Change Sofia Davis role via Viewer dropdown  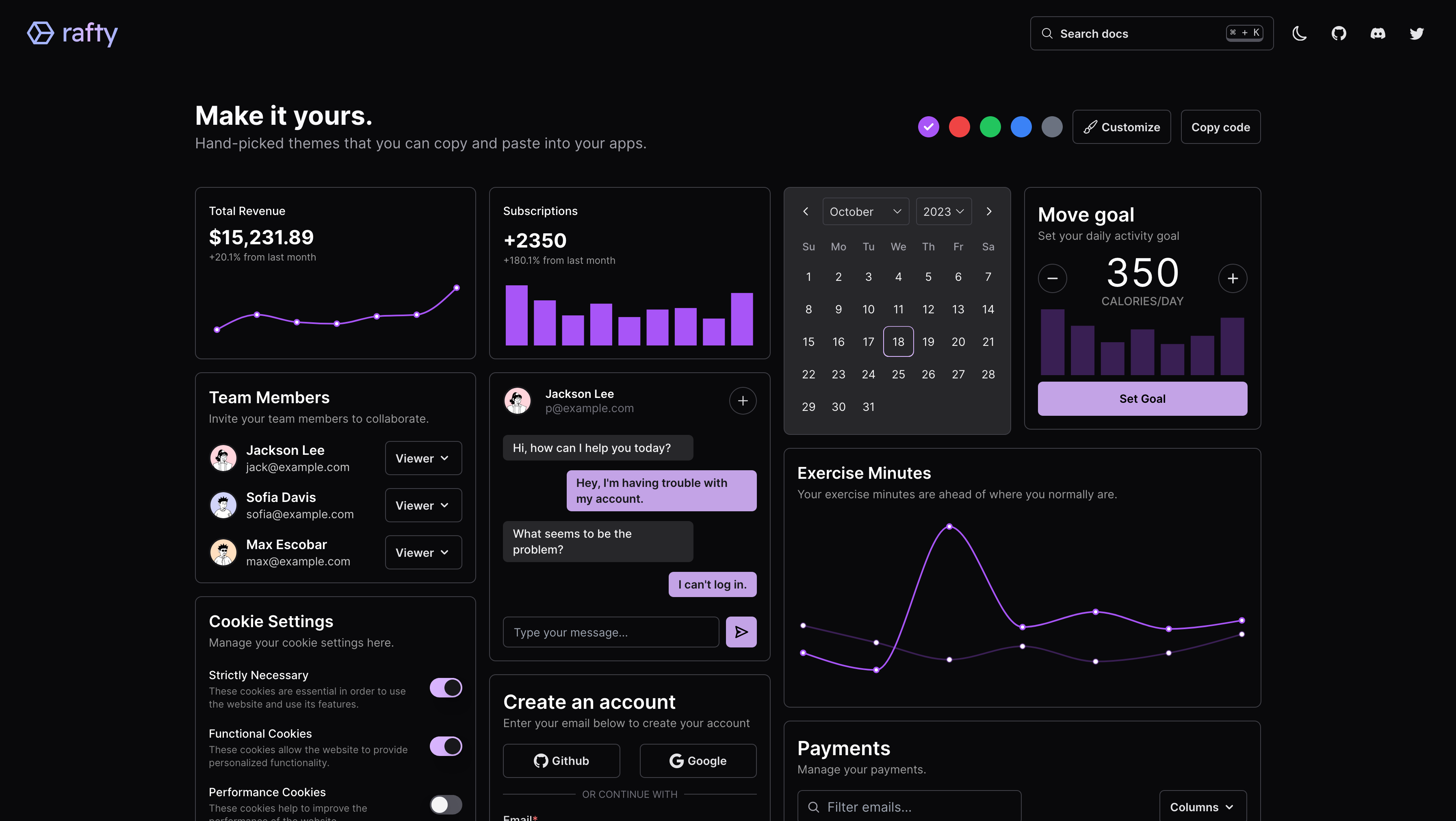(423, 505)
